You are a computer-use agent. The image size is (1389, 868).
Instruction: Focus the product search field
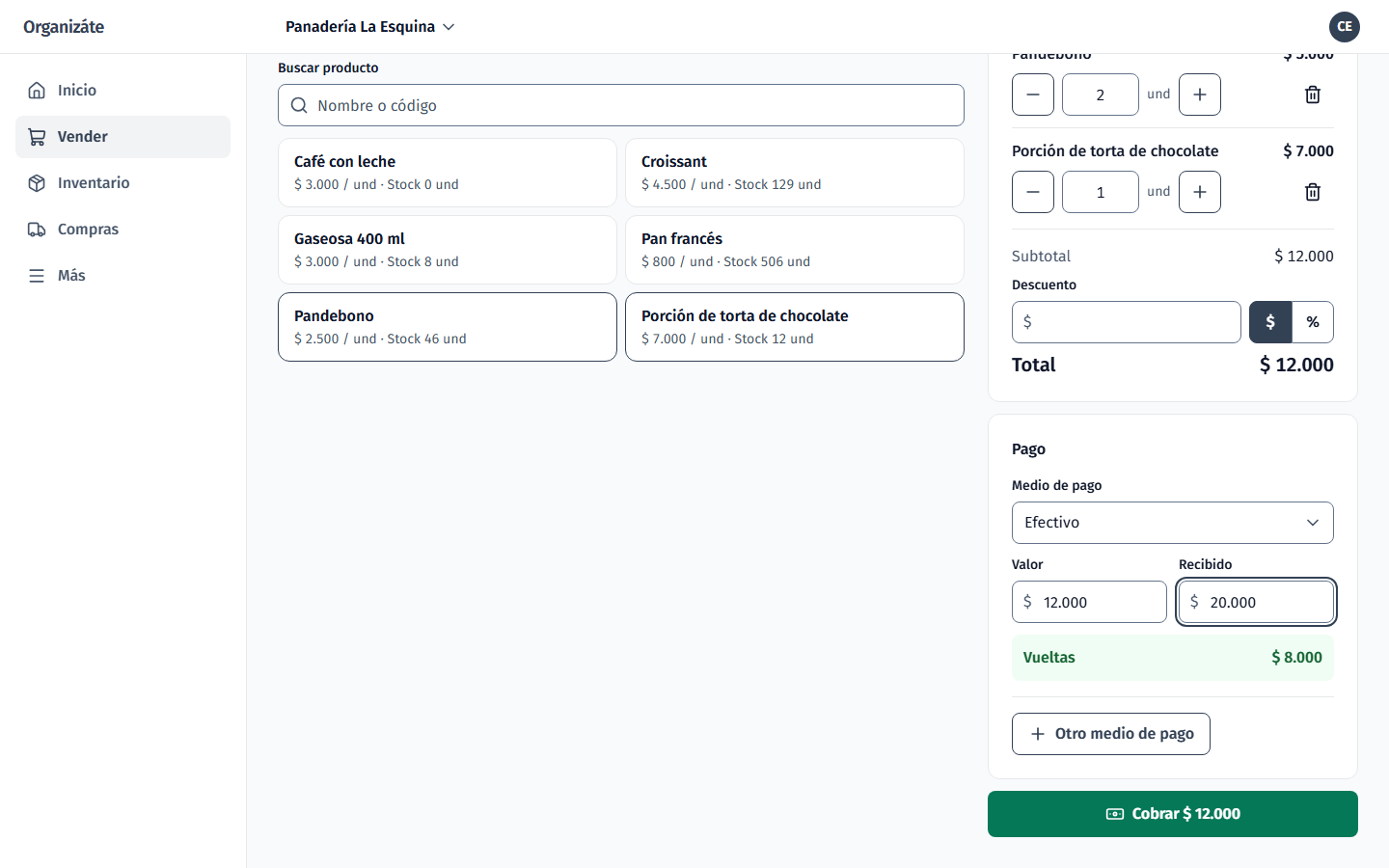point(621,105)
